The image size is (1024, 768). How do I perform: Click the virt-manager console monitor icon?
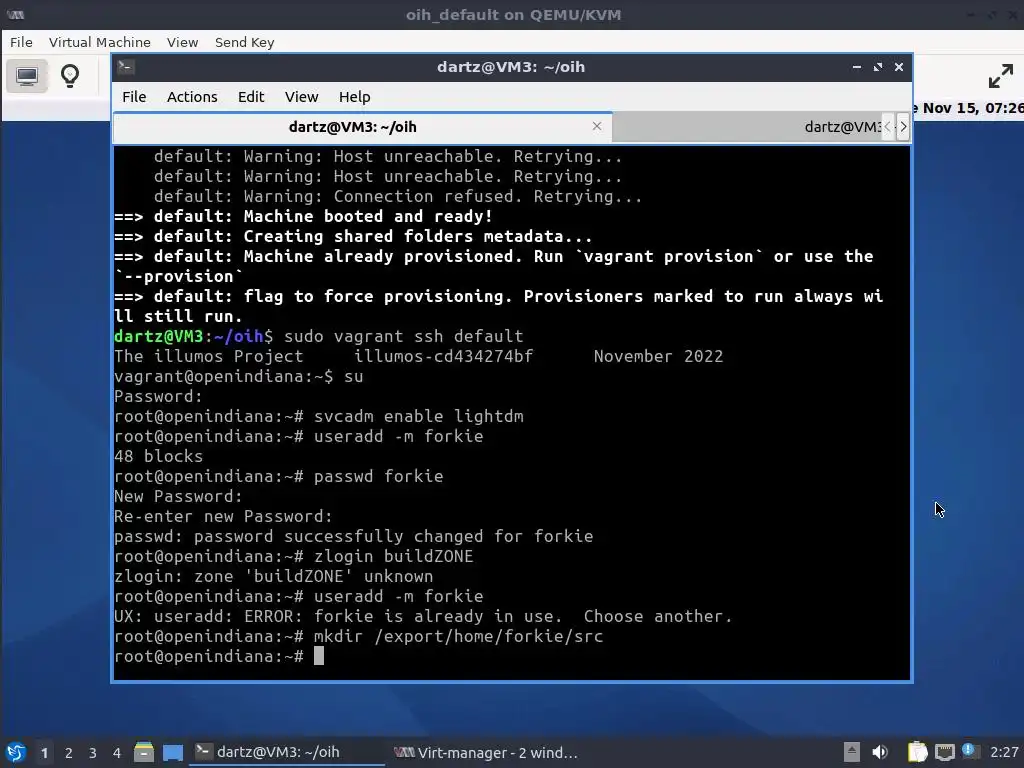[x=27, y=76]
